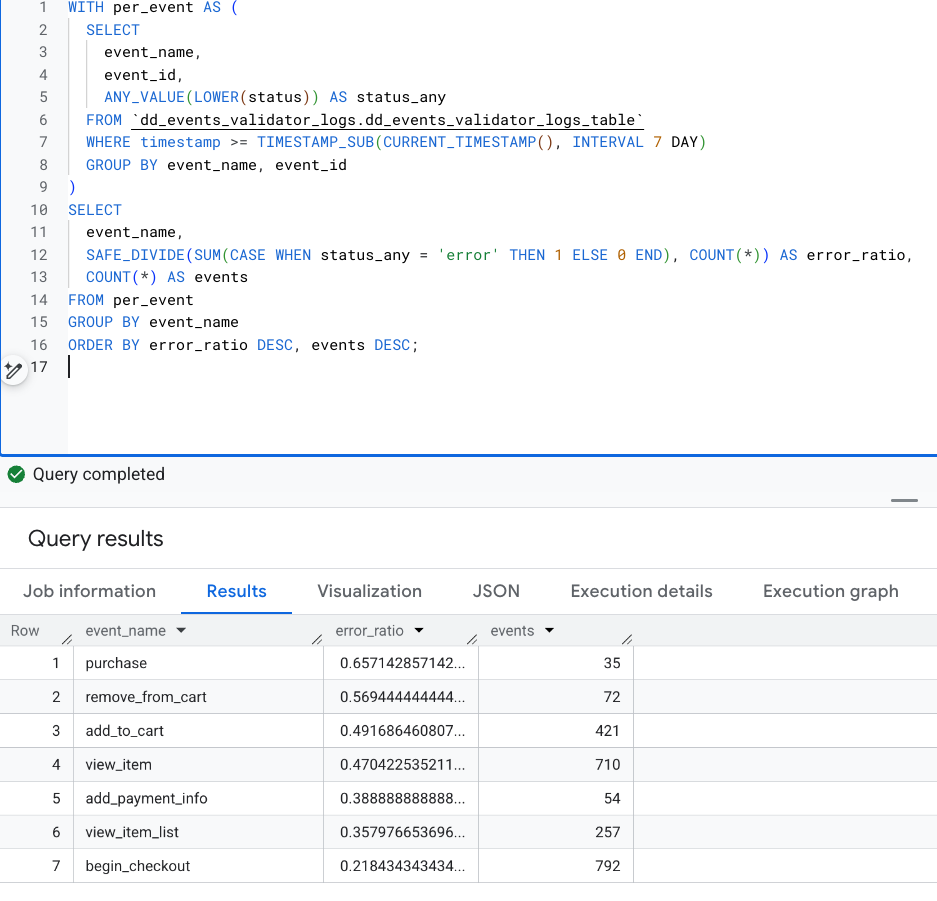Click SAFE_DIVIDE on line 12

[x=135, y=255]
